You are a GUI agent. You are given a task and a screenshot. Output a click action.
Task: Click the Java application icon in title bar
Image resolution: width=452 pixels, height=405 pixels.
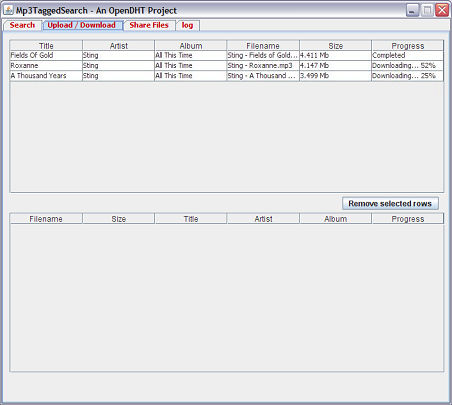8,10
